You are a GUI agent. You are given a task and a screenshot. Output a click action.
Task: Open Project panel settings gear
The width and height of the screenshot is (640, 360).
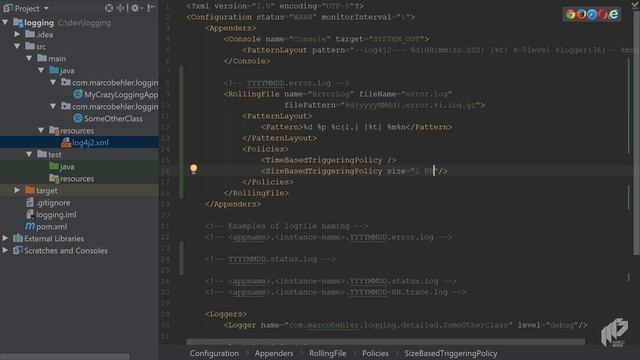tap(135, 8)
